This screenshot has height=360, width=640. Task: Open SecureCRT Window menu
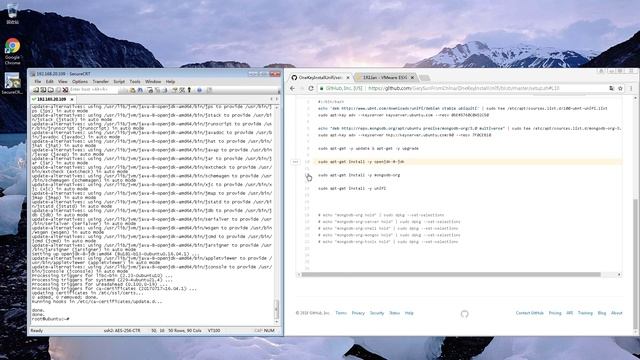[x=153, y=82]
